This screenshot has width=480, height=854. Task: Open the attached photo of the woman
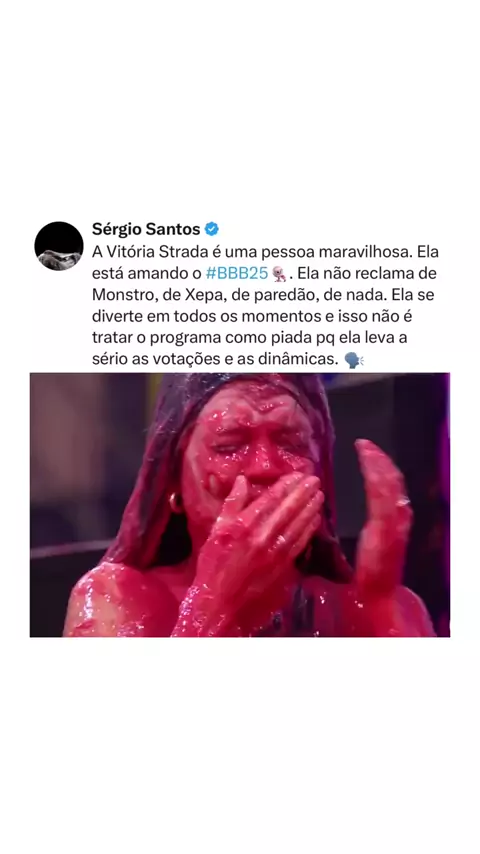240,504
